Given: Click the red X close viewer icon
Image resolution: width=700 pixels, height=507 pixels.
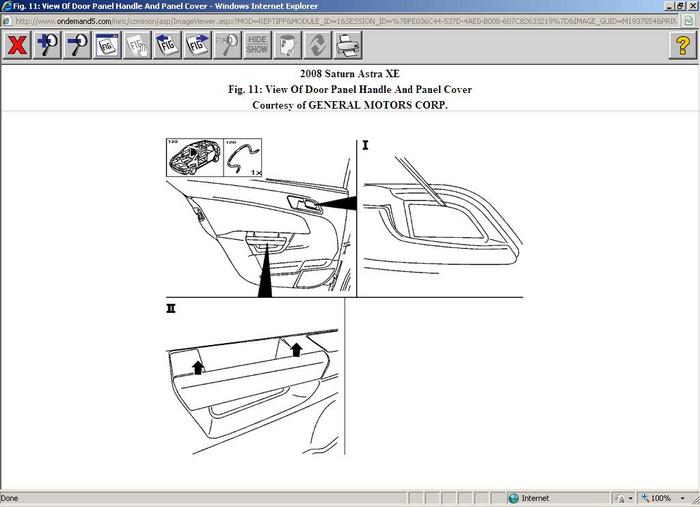Looking at the screenshot, I should pos(17,45).
